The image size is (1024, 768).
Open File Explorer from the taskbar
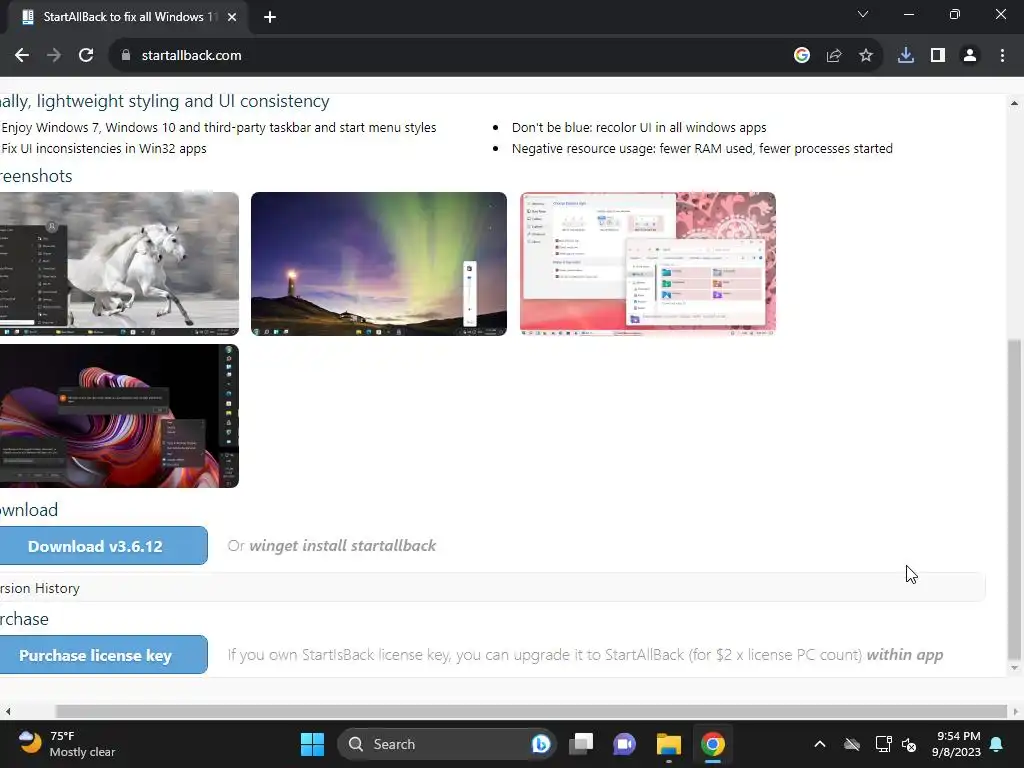click(x=669, y=744)
